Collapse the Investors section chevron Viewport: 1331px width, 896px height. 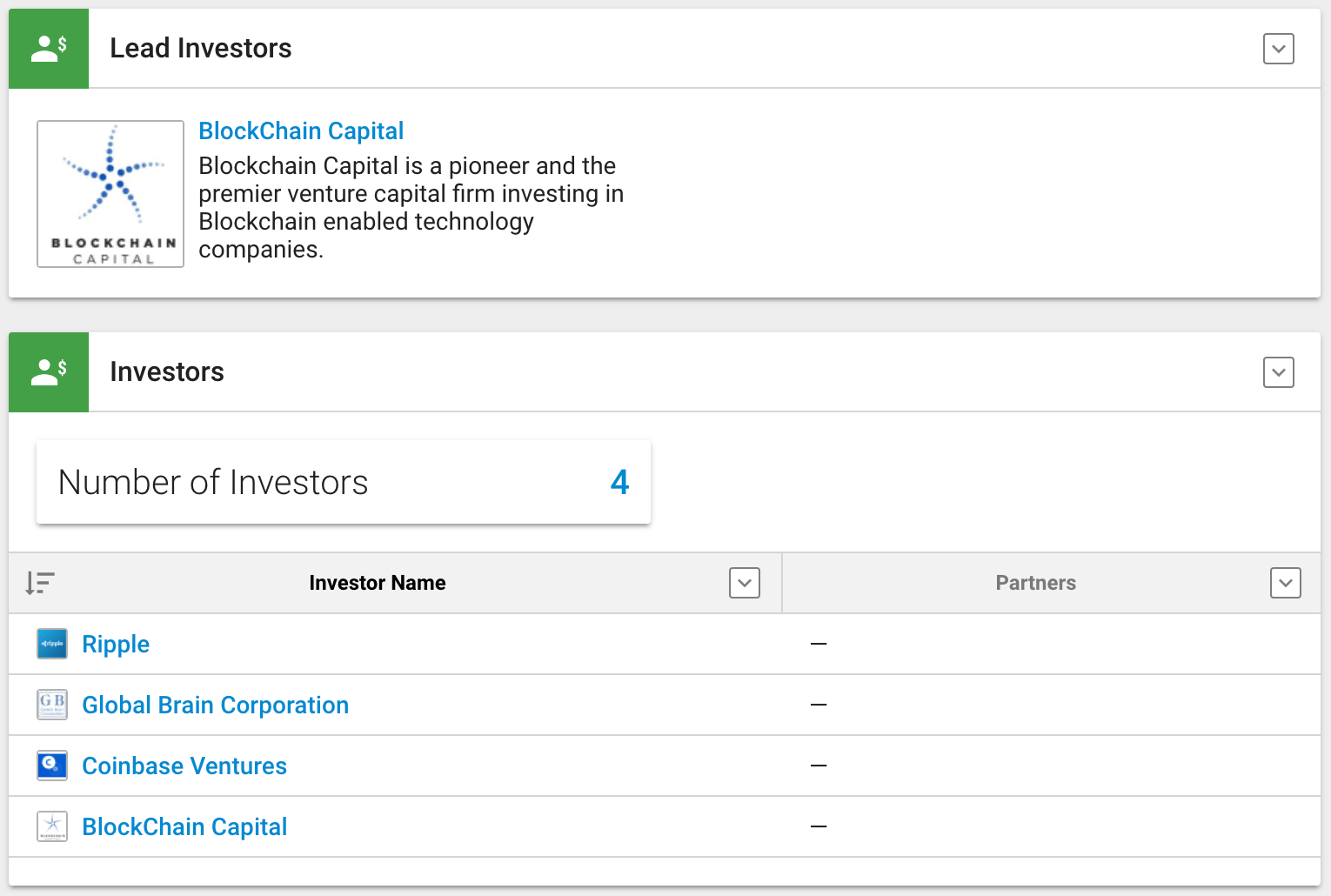click(1279, 372)
